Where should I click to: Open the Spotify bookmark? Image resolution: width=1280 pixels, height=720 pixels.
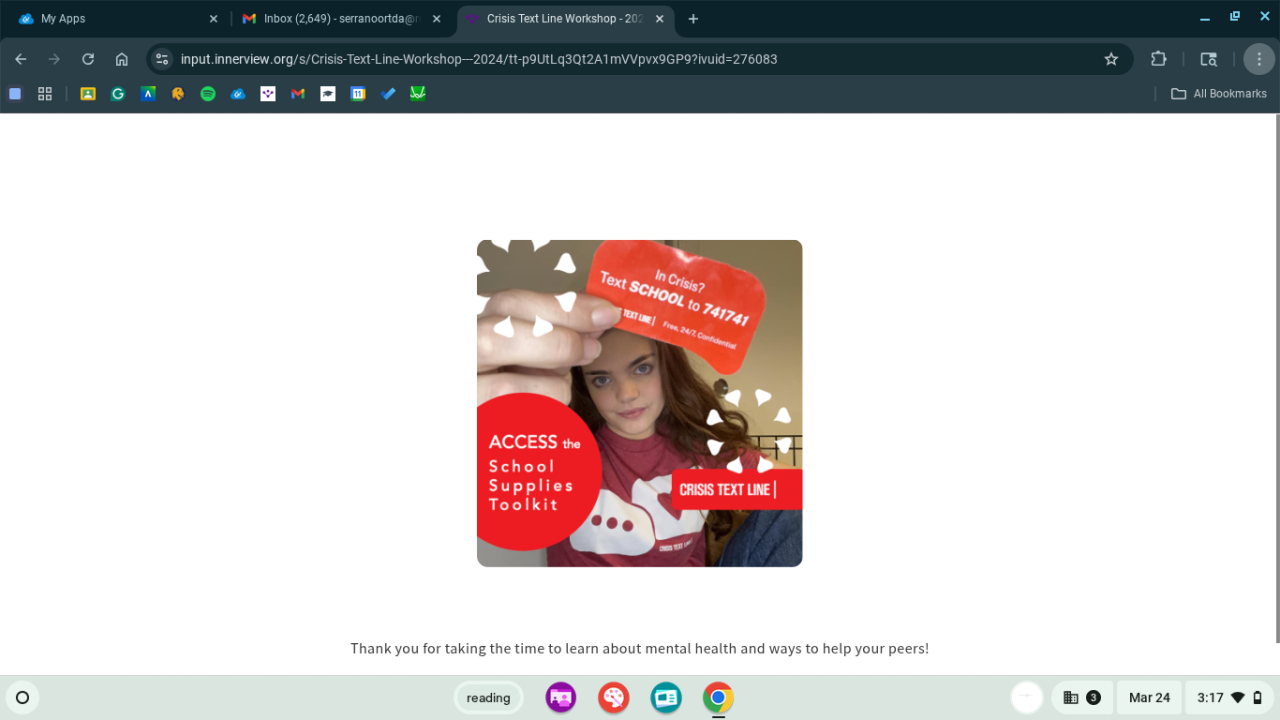coord(208,94)
